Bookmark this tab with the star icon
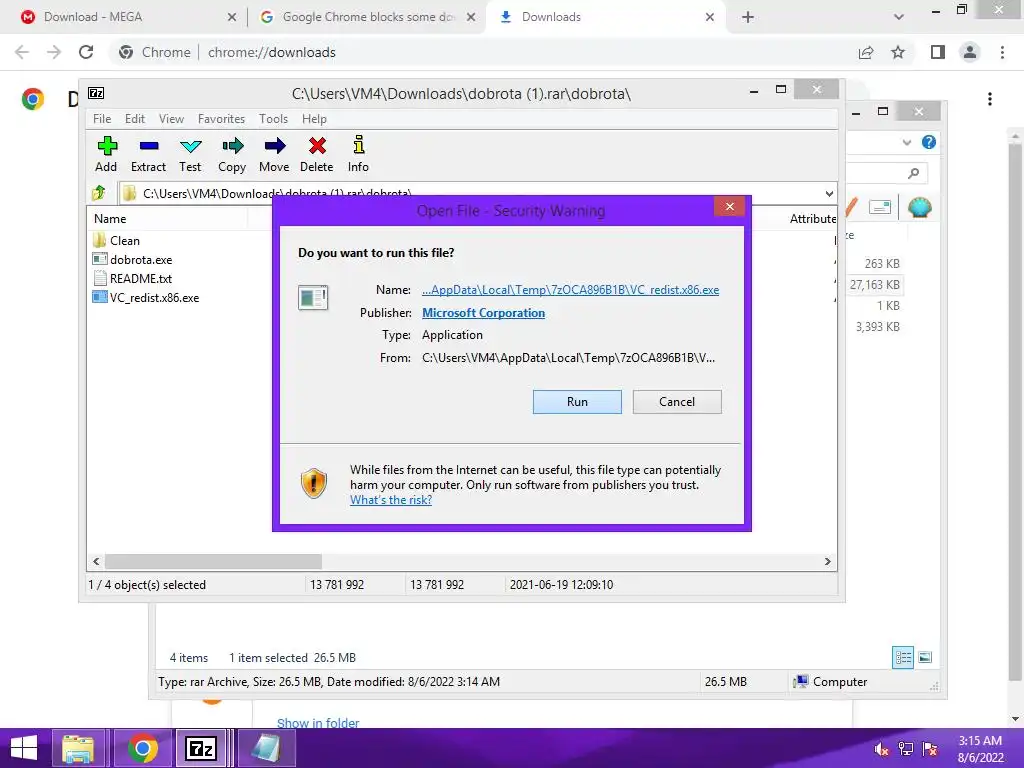This screenshot has height=768, width=1024. (x=898, y=52)
